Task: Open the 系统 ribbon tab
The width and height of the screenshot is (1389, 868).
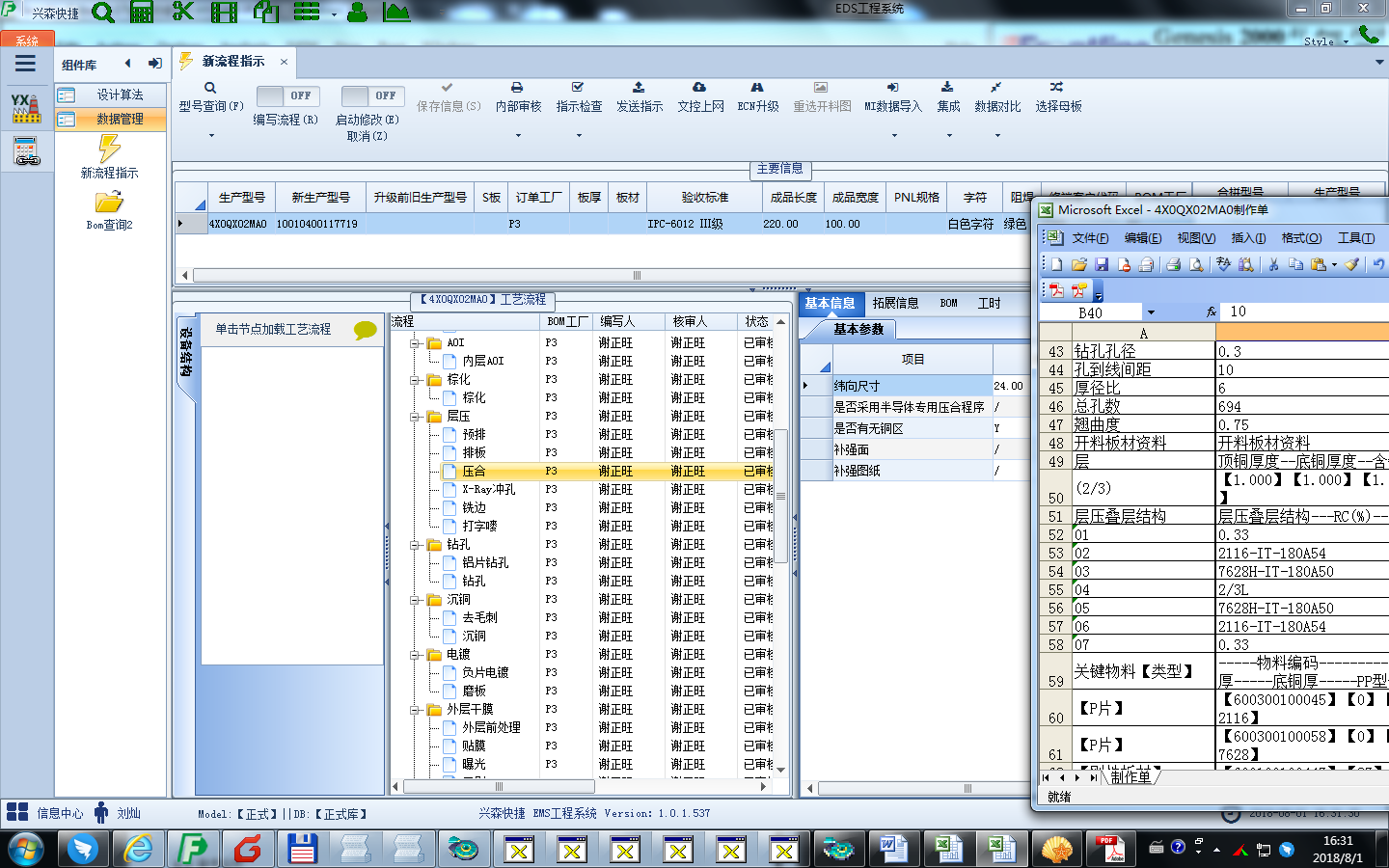Action: (x=27, y=40)
